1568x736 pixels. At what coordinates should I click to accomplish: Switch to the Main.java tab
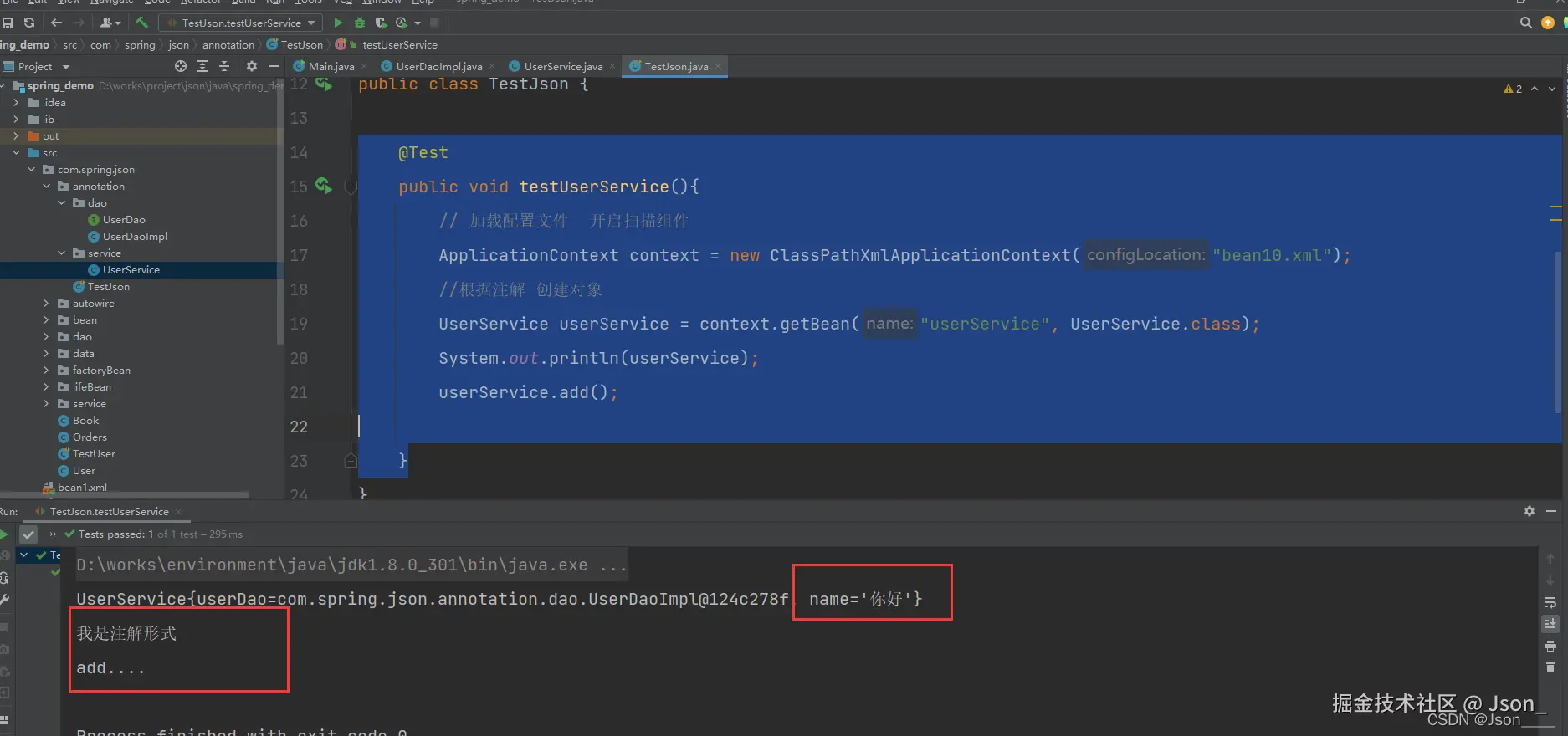(331, 66)
